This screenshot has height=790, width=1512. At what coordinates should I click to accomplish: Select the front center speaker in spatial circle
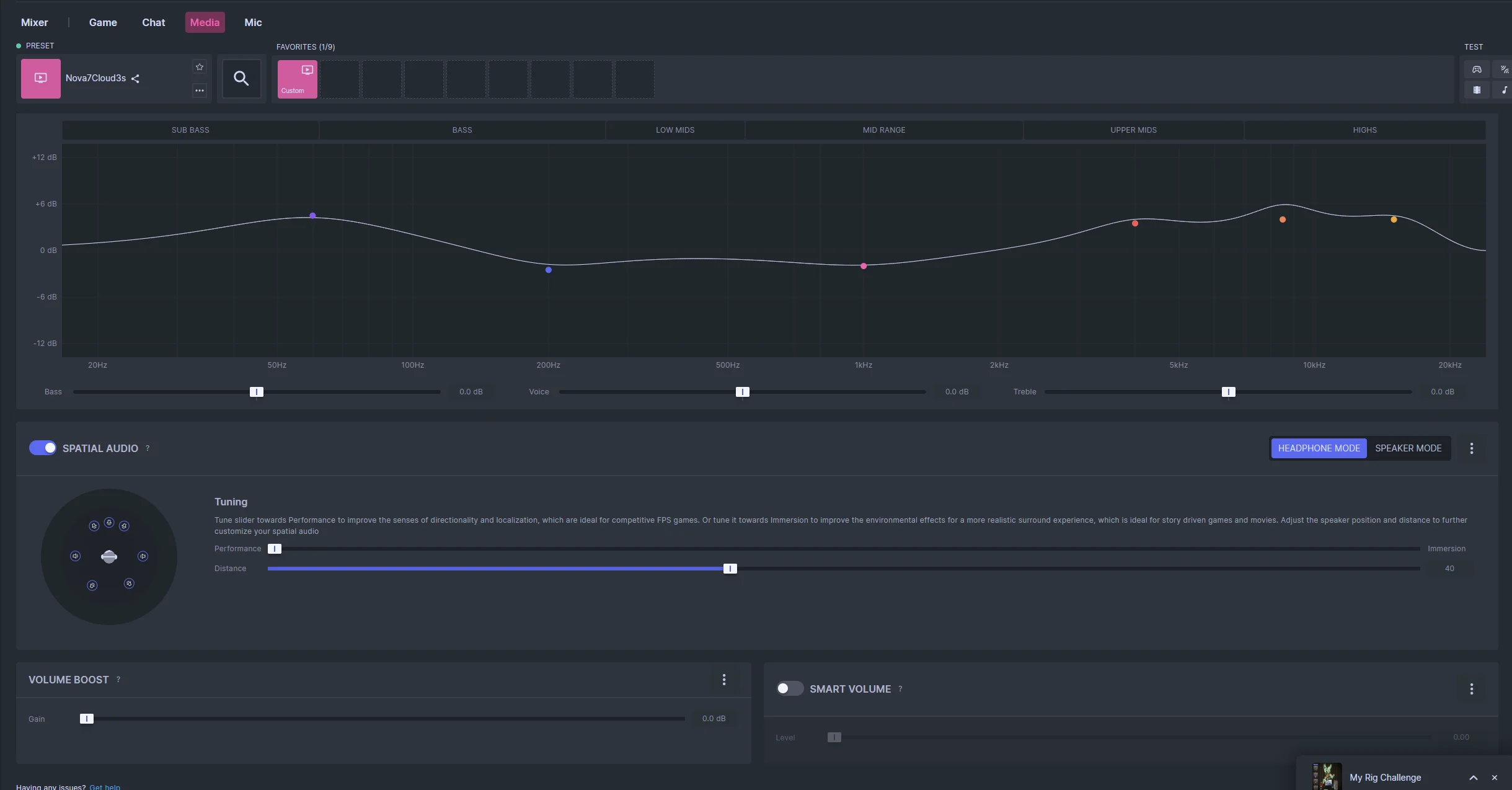tap(109, 523)
